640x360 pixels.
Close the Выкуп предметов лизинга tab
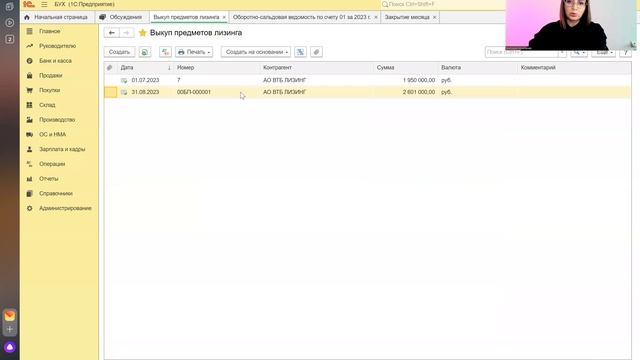coord(224,17)
